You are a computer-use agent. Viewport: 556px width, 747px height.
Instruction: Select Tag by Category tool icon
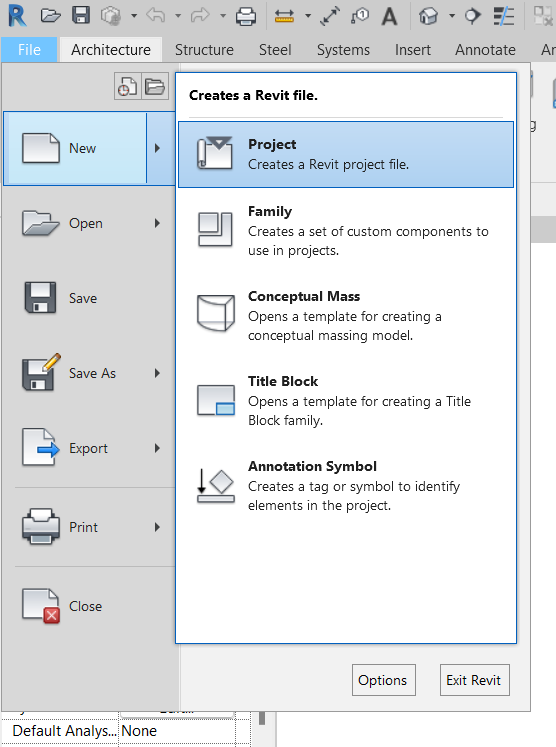point(360,16)
